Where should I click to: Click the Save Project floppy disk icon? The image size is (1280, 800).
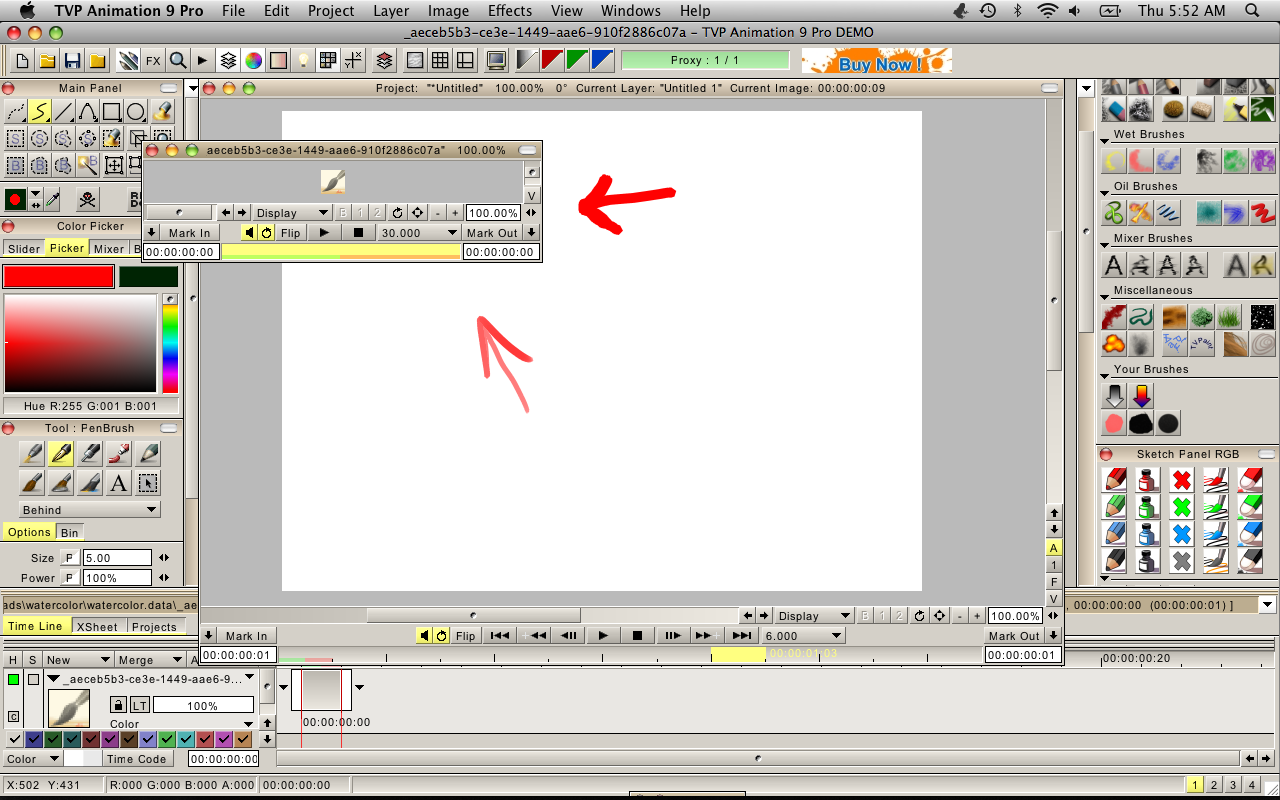[72, 61]
